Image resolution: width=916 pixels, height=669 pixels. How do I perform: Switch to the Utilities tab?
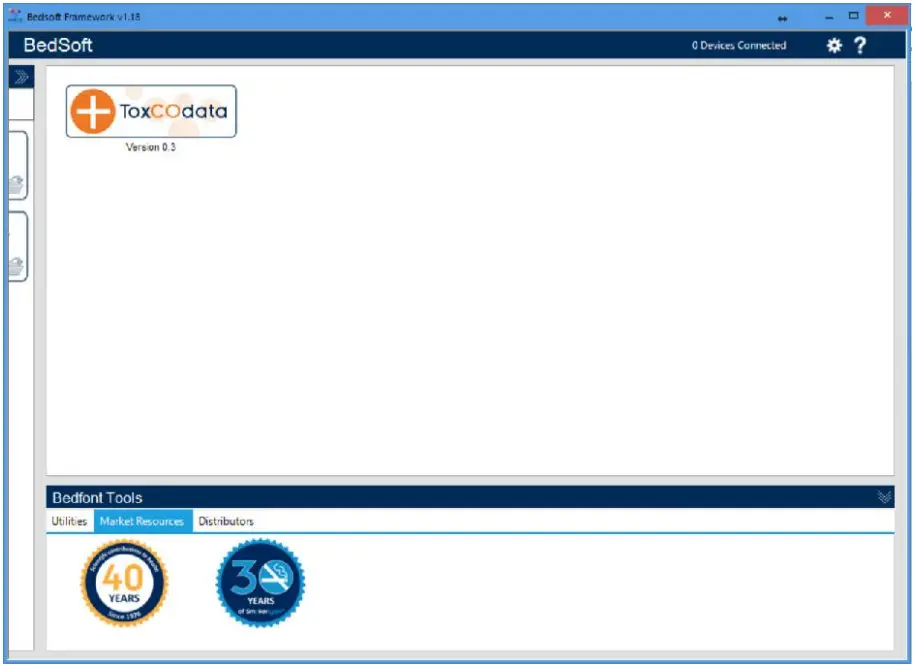[67, 521]
